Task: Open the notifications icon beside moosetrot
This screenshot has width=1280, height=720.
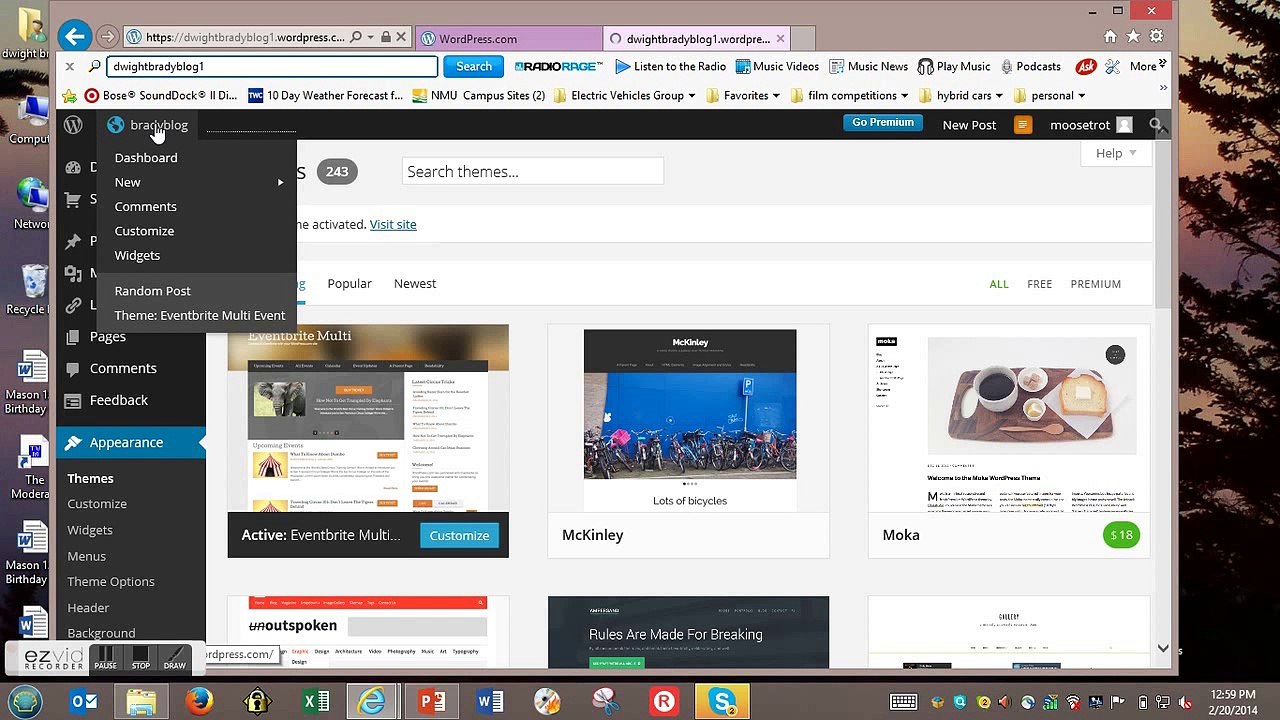Action: click(x=1023, y=125)
